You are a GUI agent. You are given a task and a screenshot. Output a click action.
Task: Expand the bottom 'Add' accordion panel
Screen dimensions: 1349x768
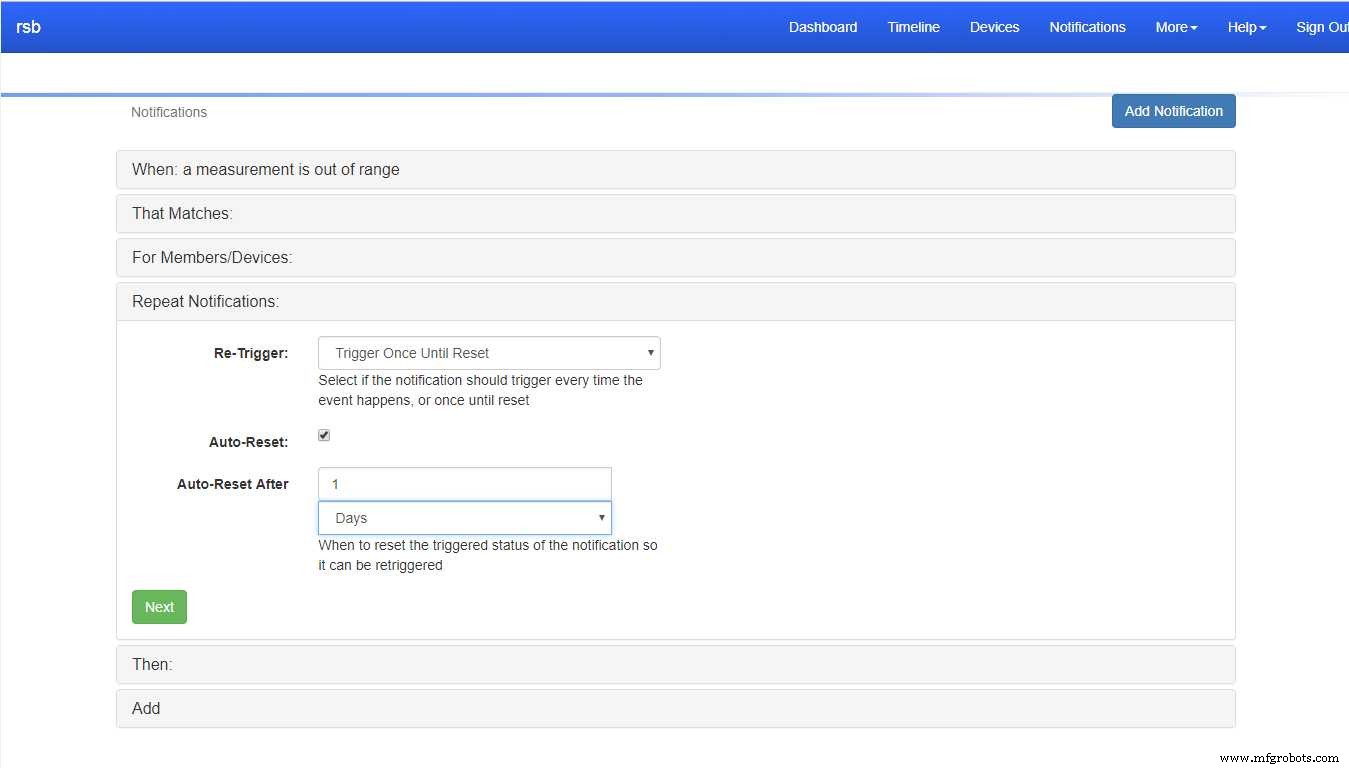click(146, 709)
